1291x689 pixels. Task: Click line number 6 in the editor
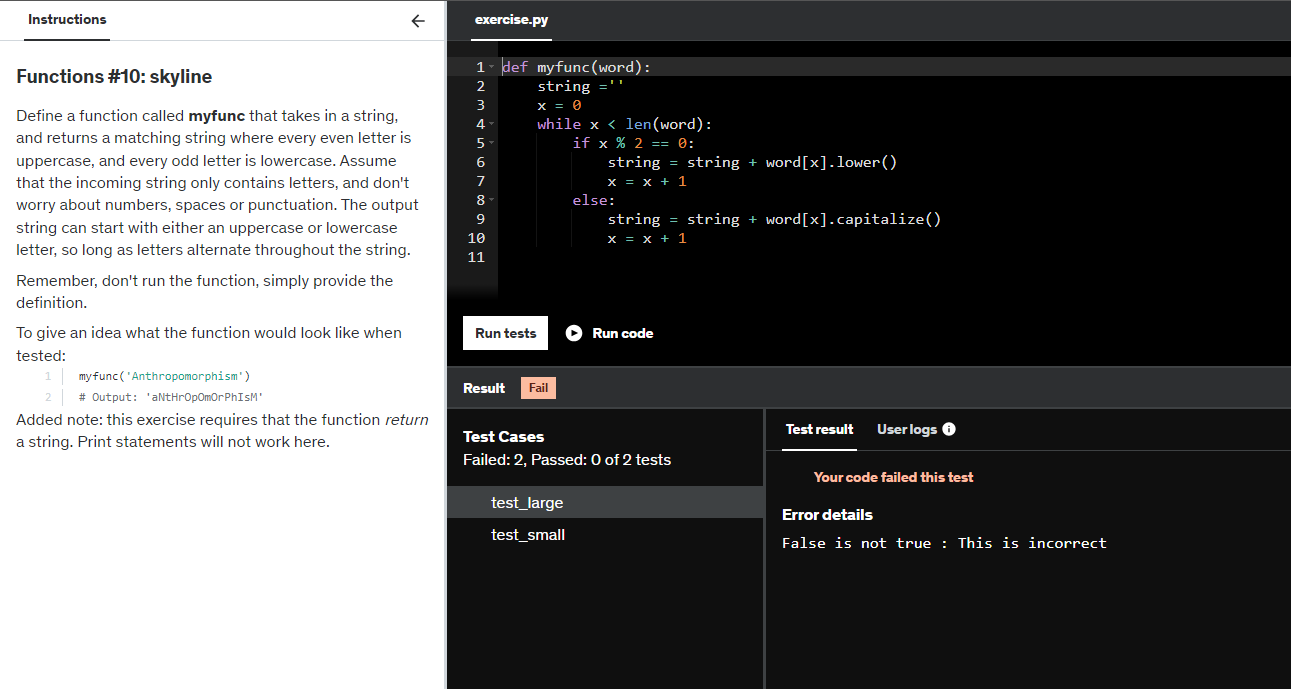[x=480, y=161]
